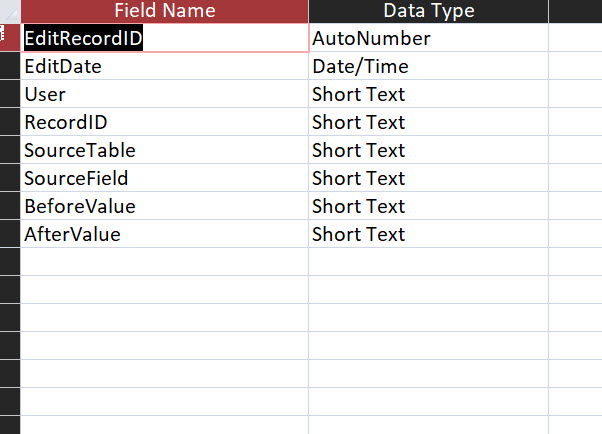Click the Data Type column header
Image resolution: width=602 pixels, height=434 pixels.
click(x=428, y=11)
